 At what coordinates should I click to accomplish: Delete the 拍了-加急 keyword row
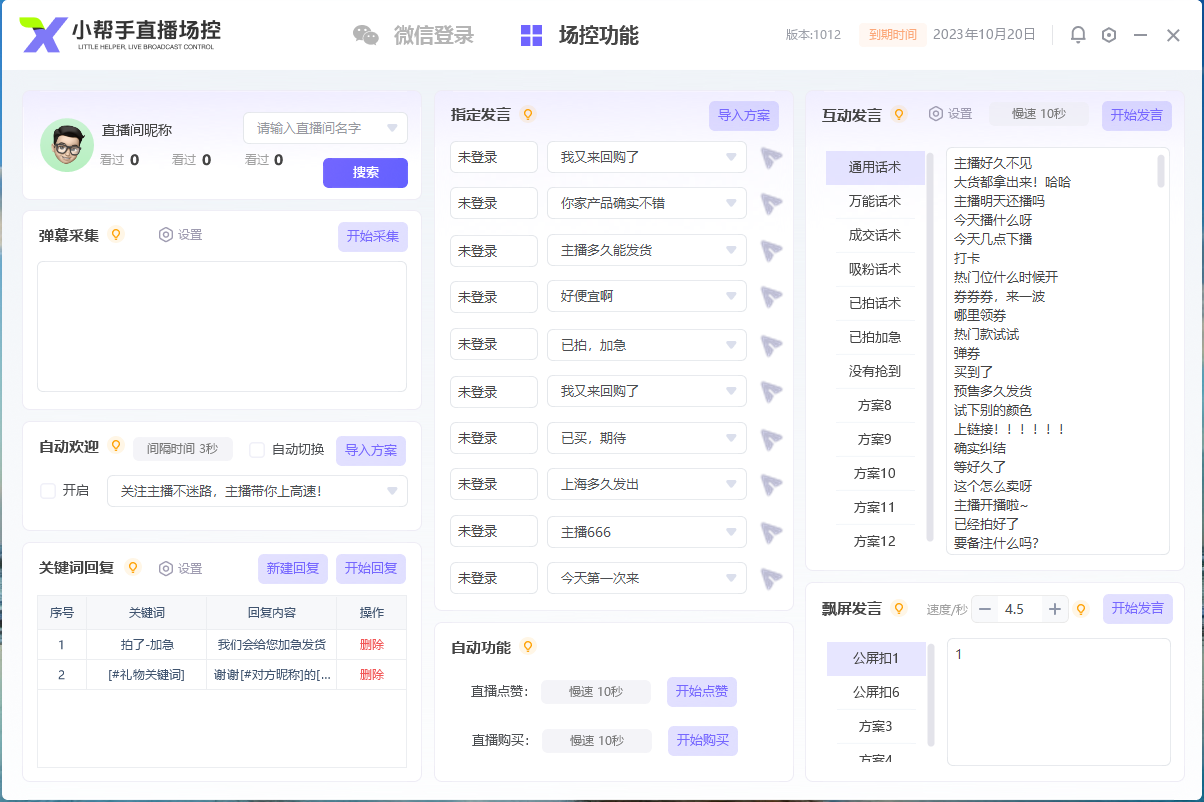coord(371,645)
